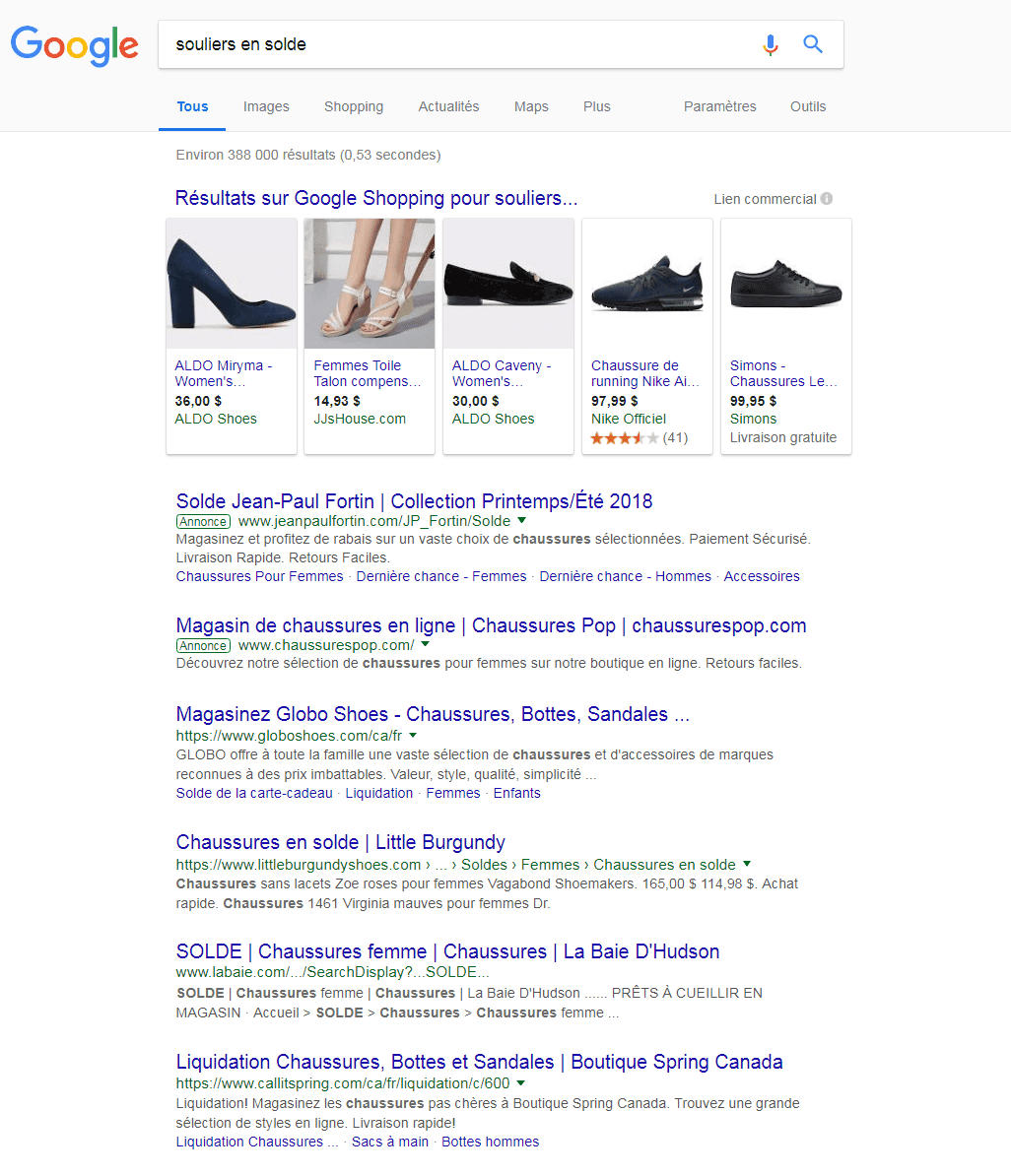Click the ALDO Caveny black loafer image
Viewport: 1011px width, 1176px height.
point(508,284)
